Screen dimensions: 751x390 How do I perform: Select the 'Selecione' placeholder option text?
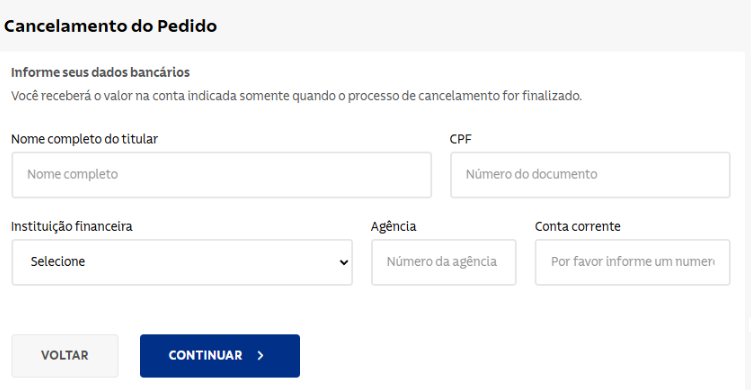click(58, 262)
